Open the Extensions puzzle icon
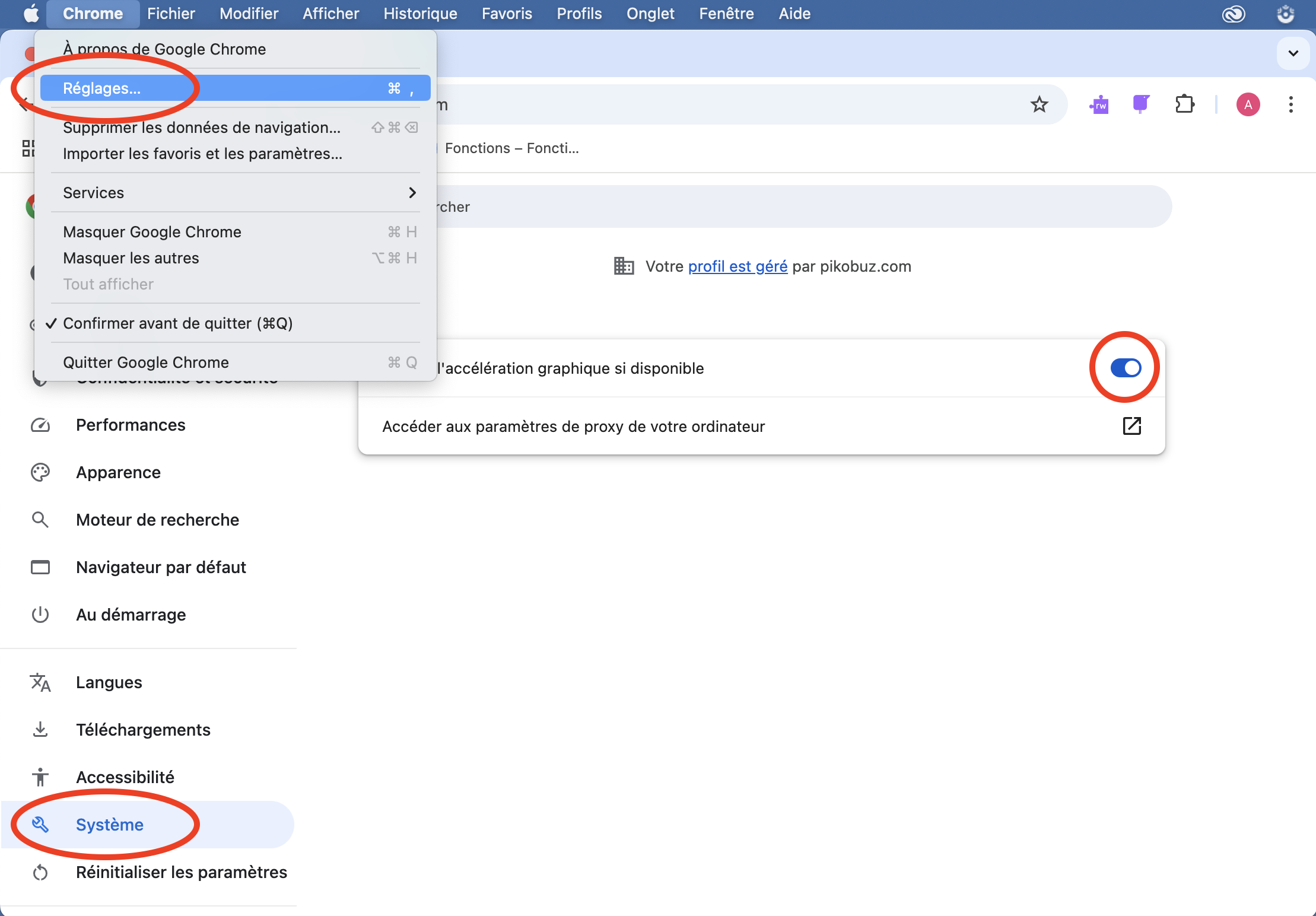 pos(1184,105)
